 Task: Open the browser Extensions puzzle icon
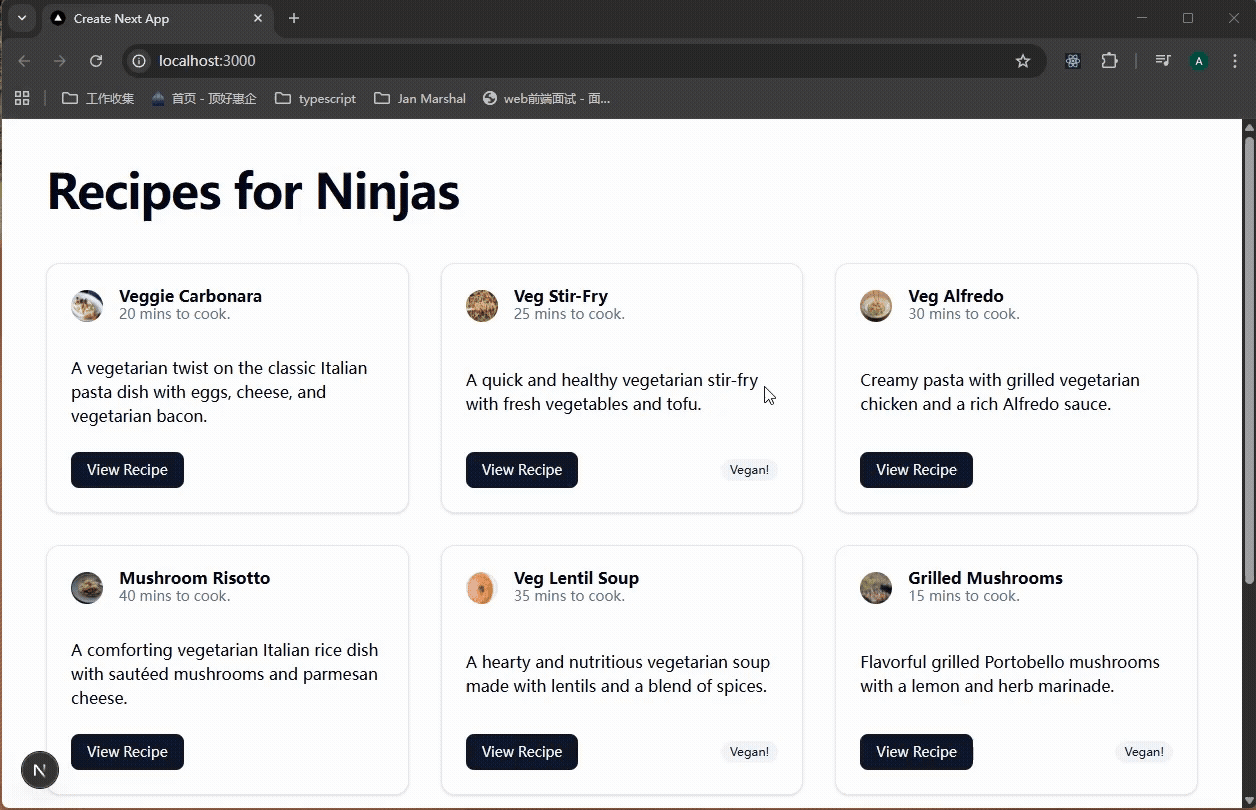coord(1109,61)
